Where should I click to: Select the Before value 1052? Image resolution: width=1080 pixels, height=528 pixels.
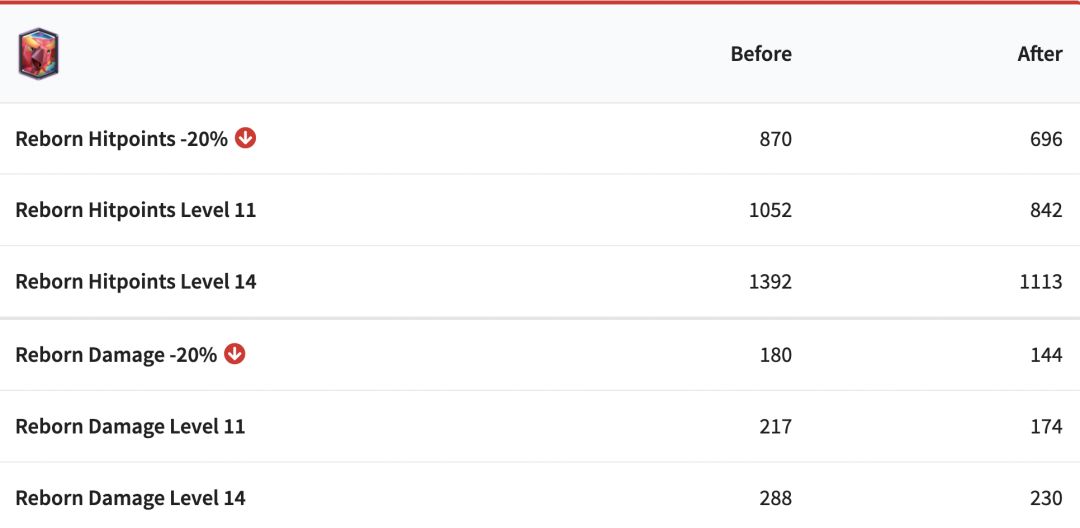[x=770, y=210]
